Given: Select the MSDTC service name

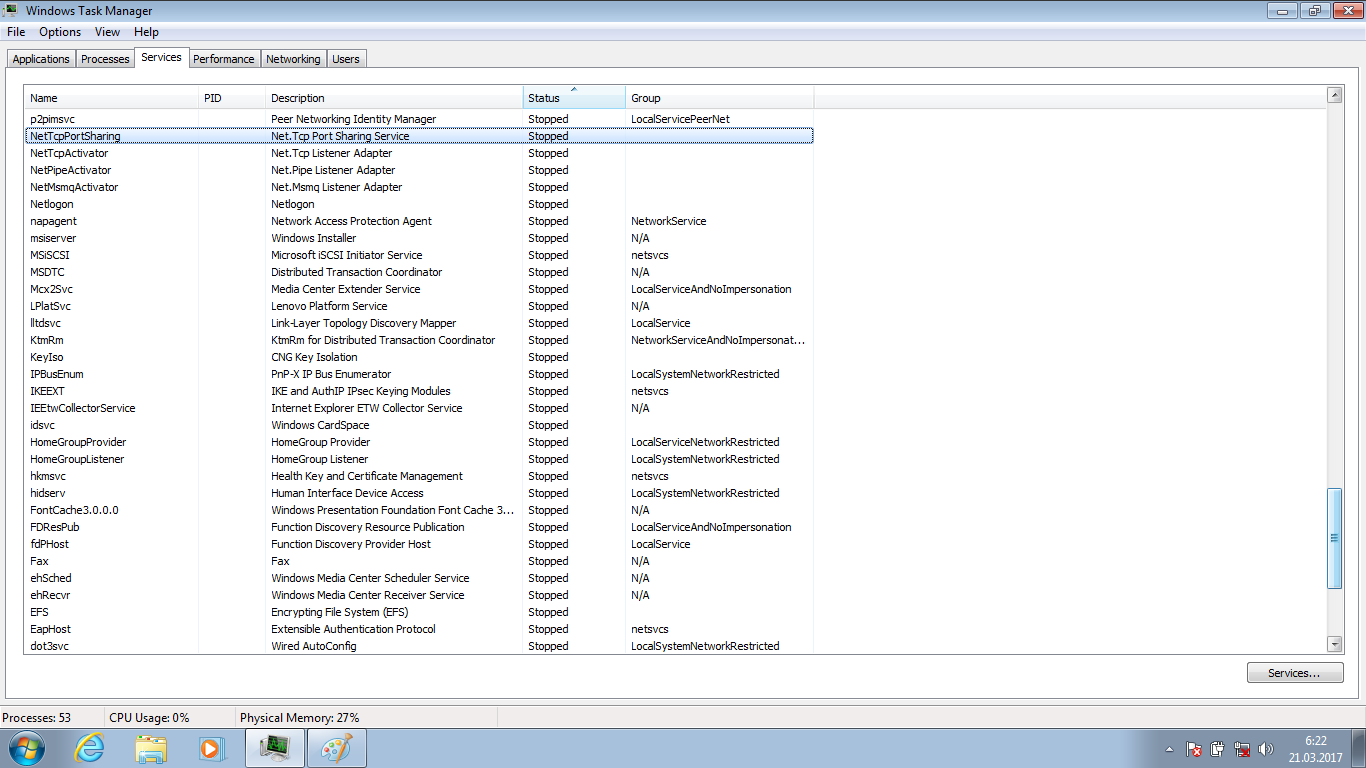Looking at the screenshot, I should [x=47, y=272].
